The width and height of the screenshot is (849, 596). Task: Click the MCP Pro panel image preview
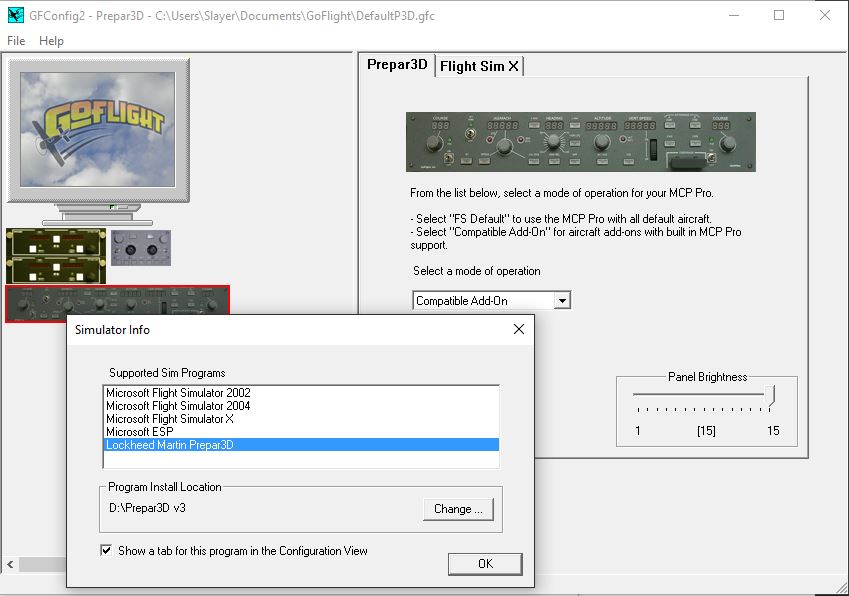tap(580, 141)
